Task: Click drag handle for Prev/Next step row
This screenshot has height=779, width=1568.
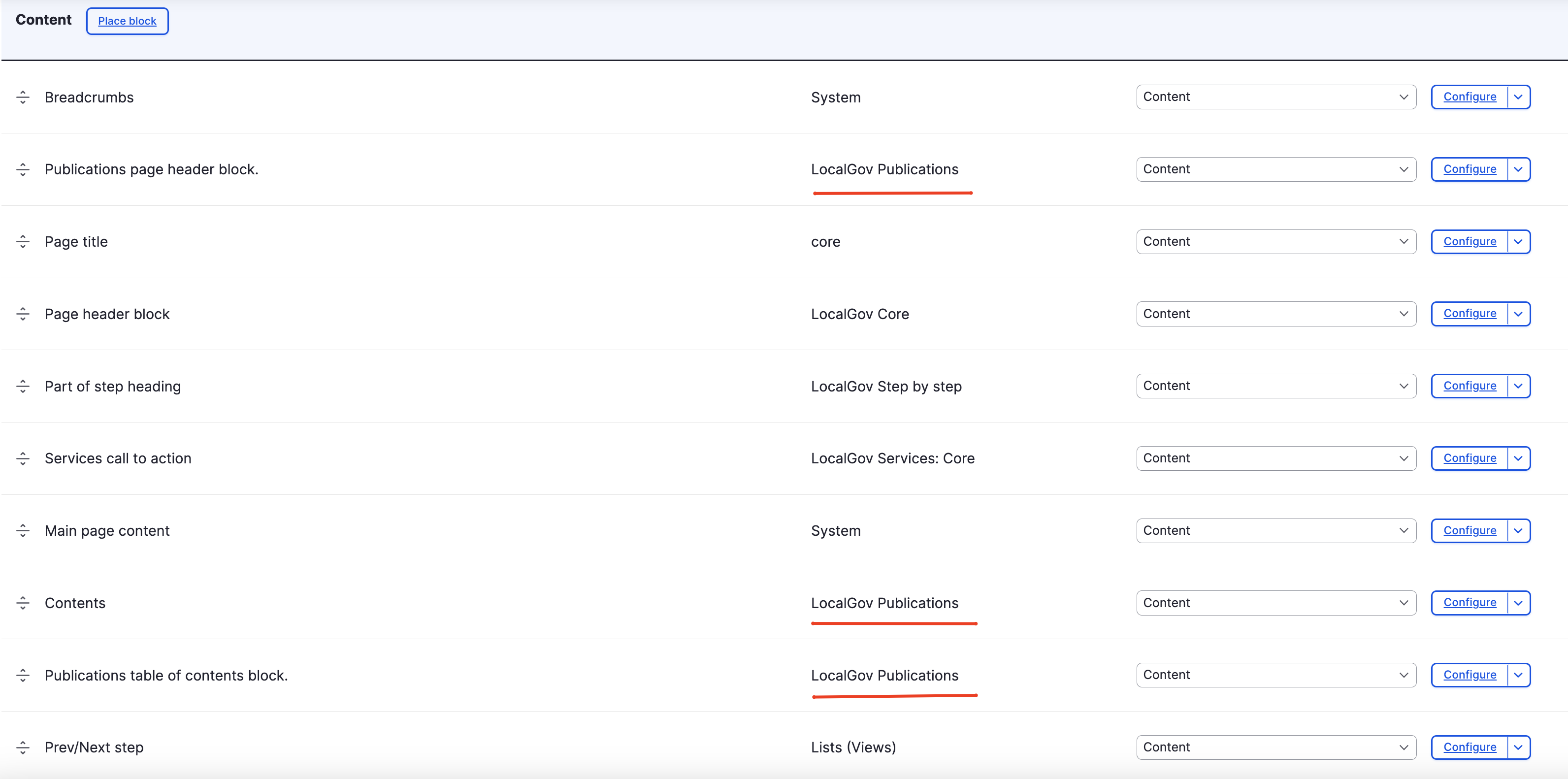Action: [x=23, y=747]
